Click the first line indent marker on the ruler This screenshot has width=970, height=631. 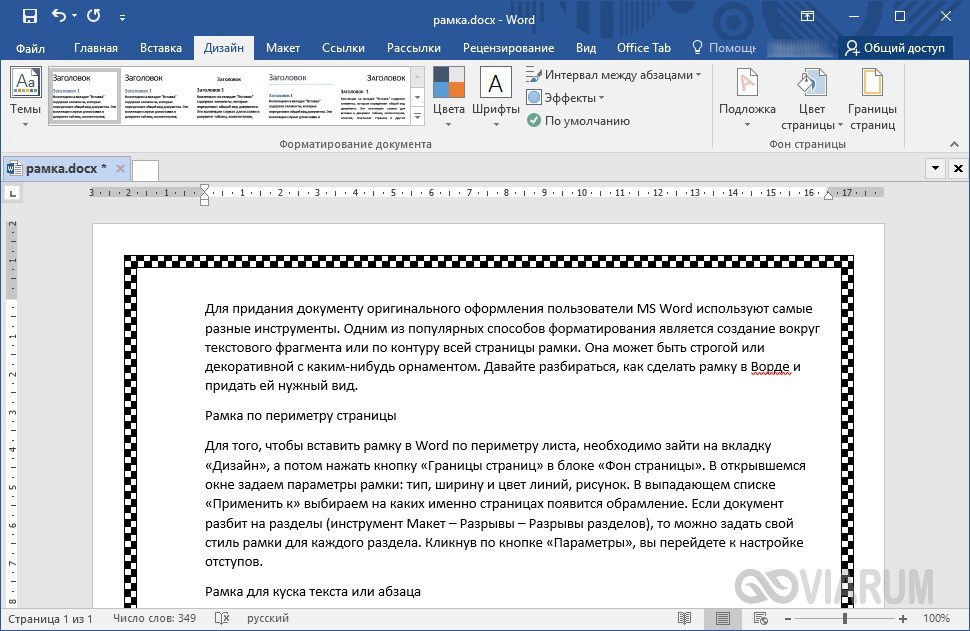coord(205,188)
